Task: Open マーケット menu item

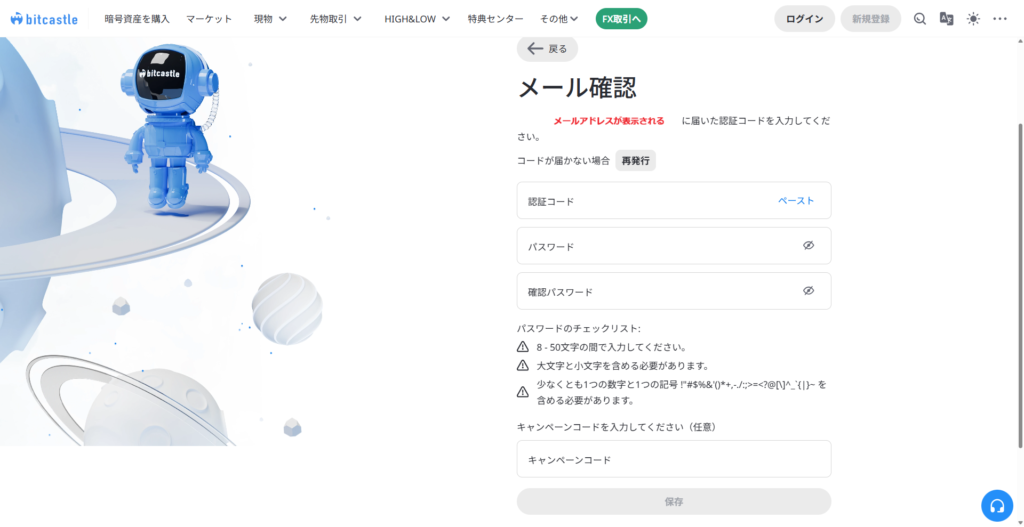Action: coord(209,19)
